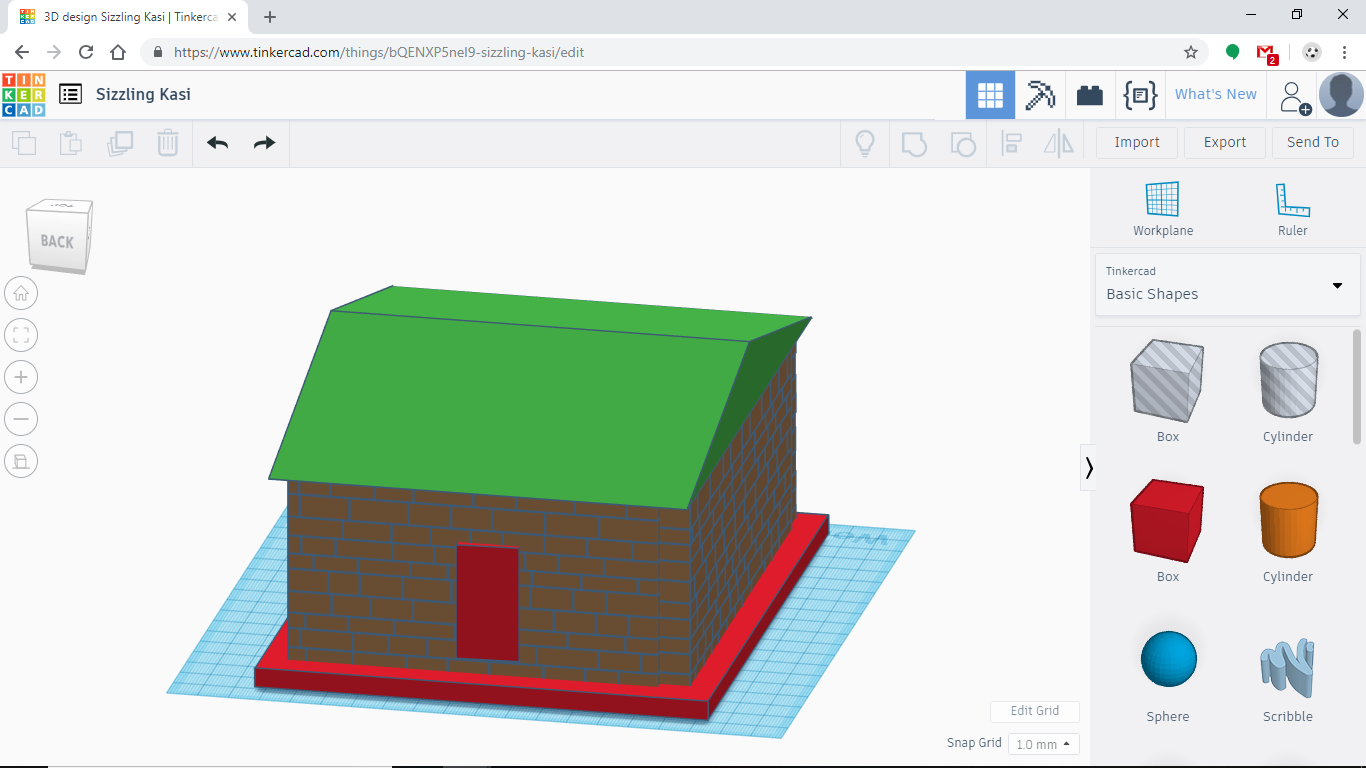Viewport: 1366px width, 768px height.
Task: Redo the last action
Action: pos(263,143)
